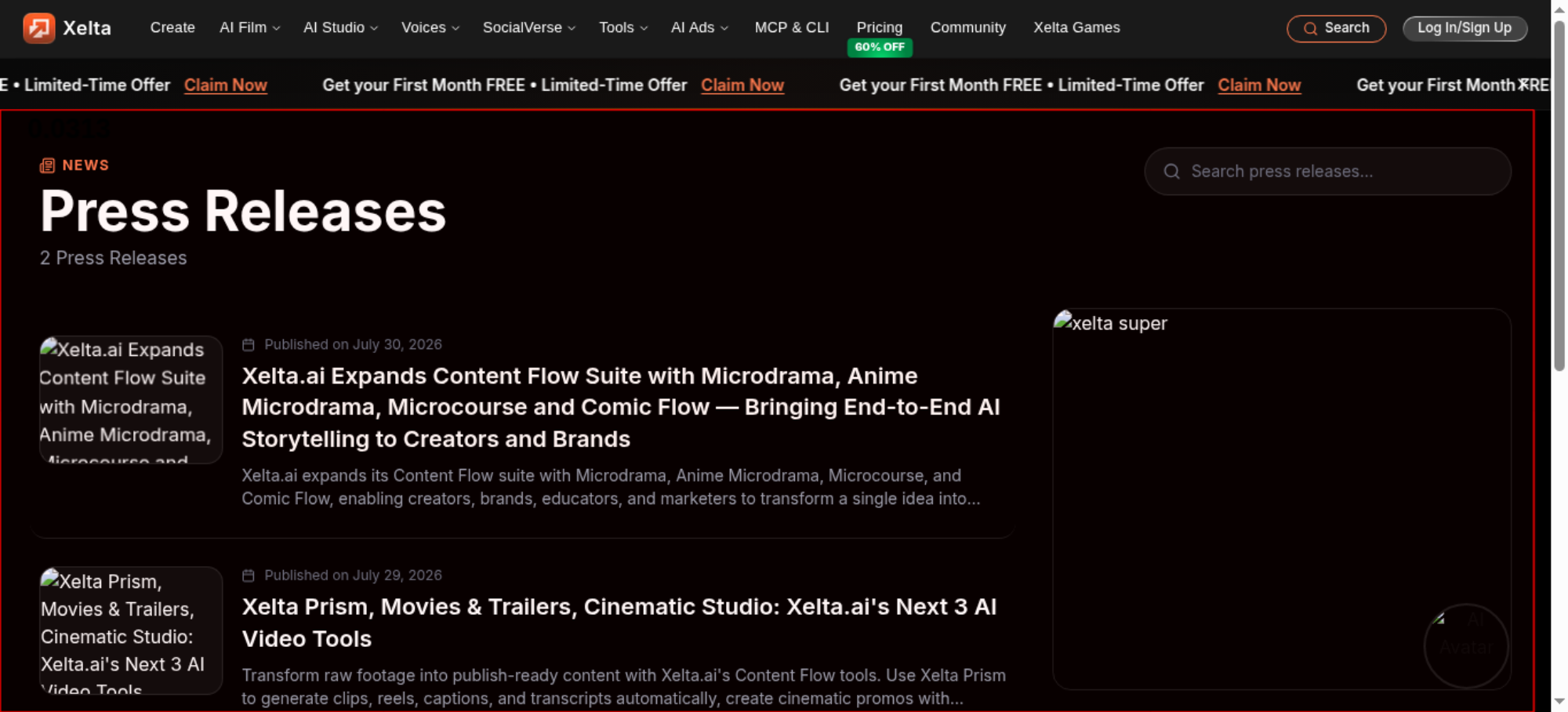Image resolution: width=1568 pixels, height=712 pixels.
Task: Click the Xelta Prism article thumbnail
Action: 131,630
